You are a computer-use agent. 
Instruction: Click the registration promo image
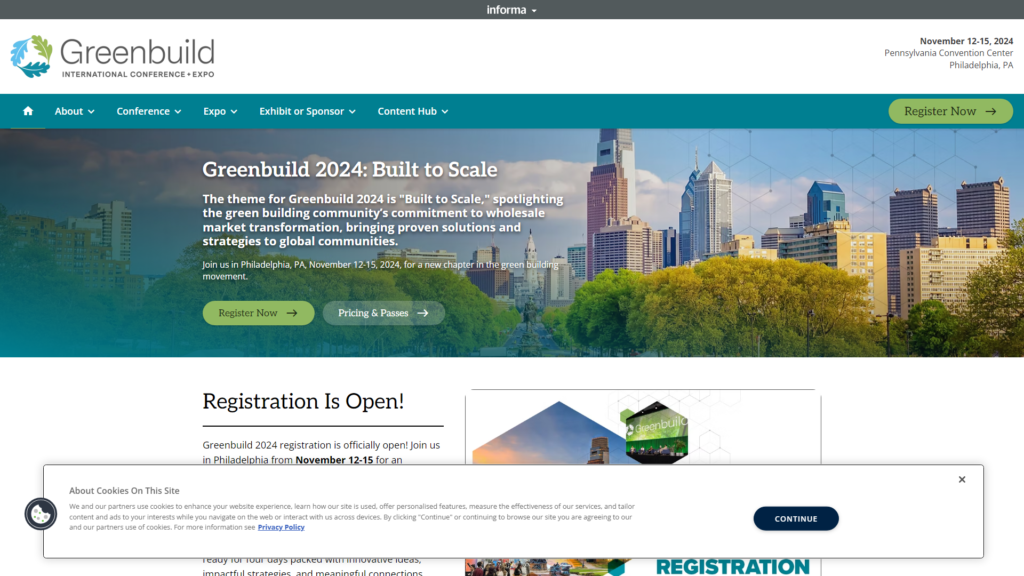[643, 483]
